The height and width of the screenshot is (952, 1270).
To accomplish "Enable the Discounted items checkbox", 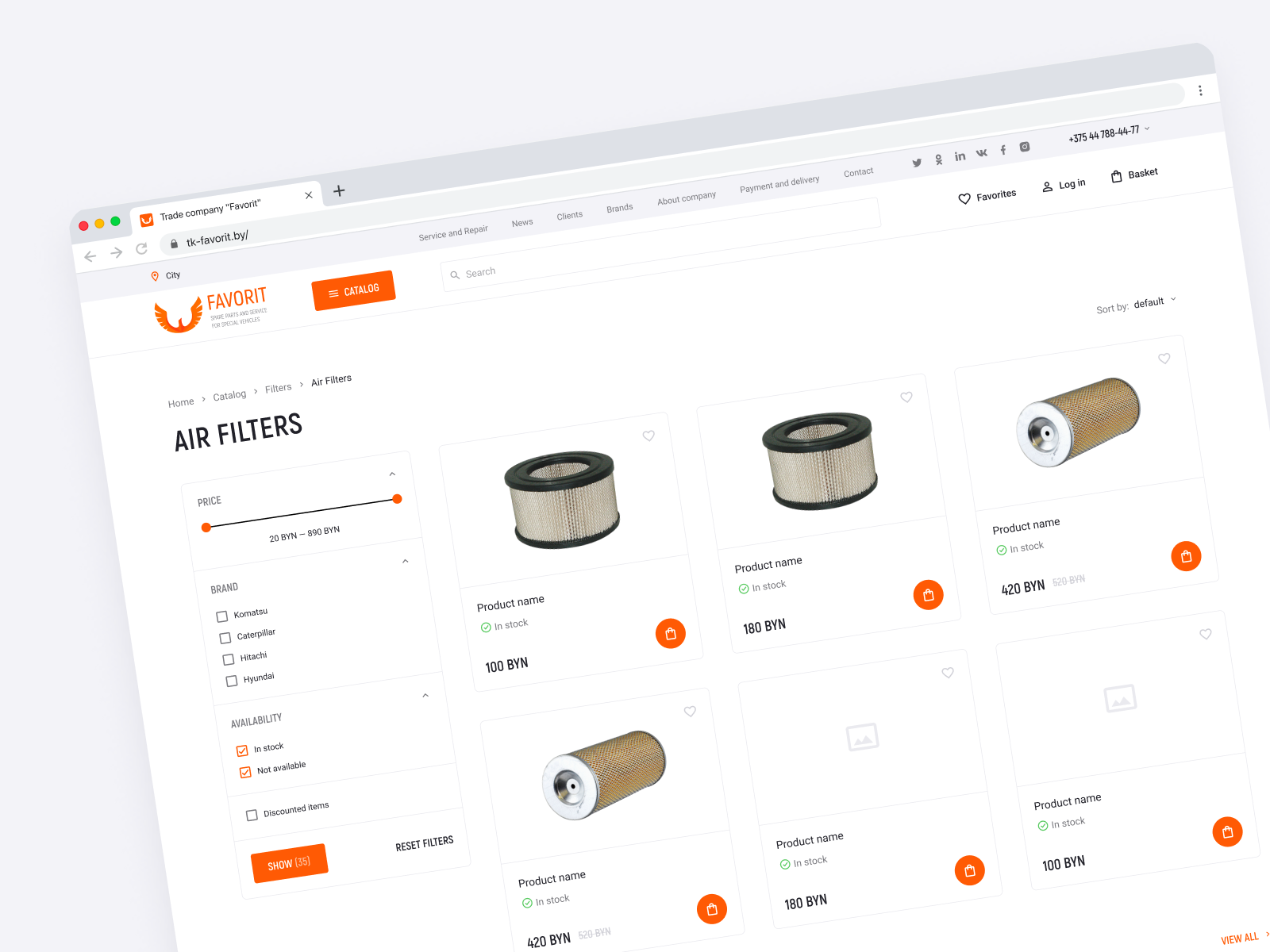I will (252, 815).
